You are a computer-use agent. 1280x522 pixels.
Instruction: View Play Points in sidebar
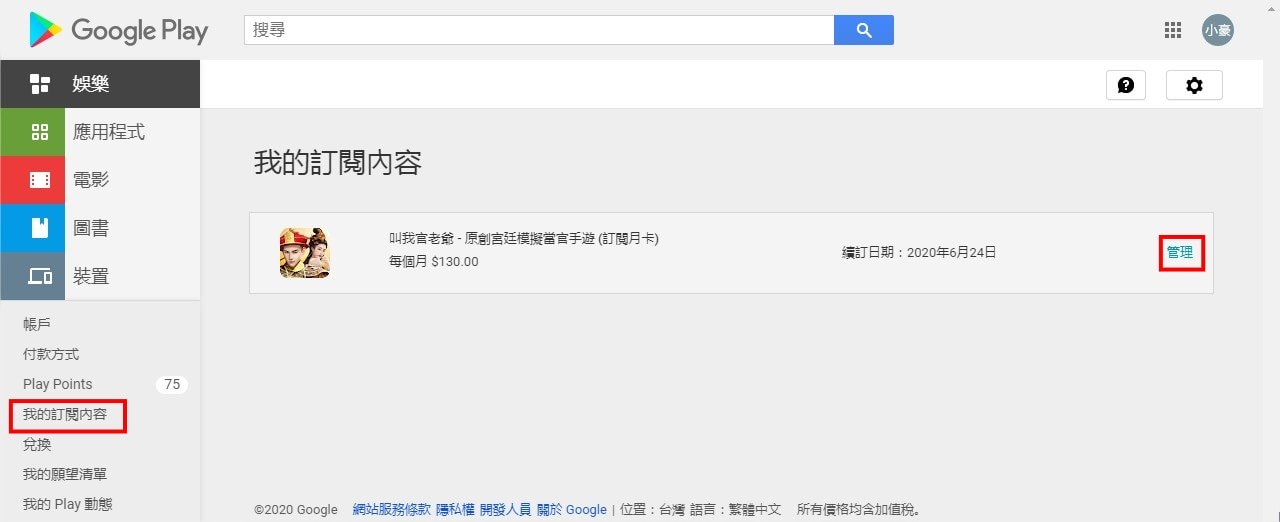click(57, 384)
